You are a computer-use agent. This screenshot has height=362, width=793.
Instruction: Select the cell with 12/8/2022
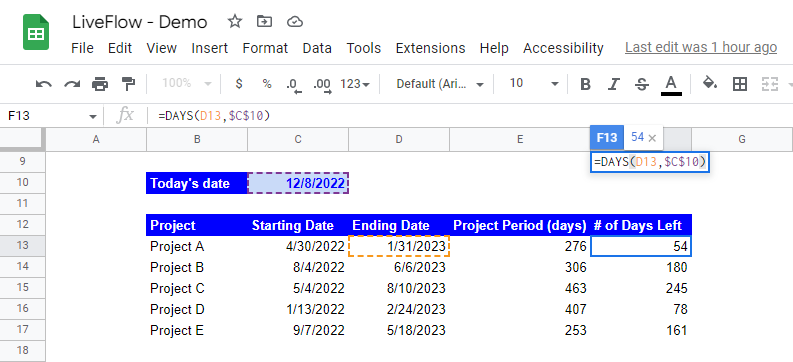point(298,183)
